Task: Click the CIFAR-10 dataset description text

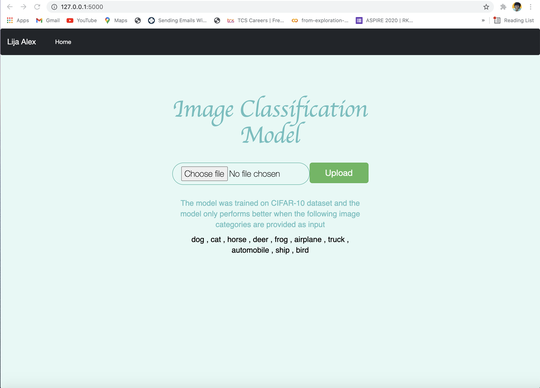Action: 270,214
